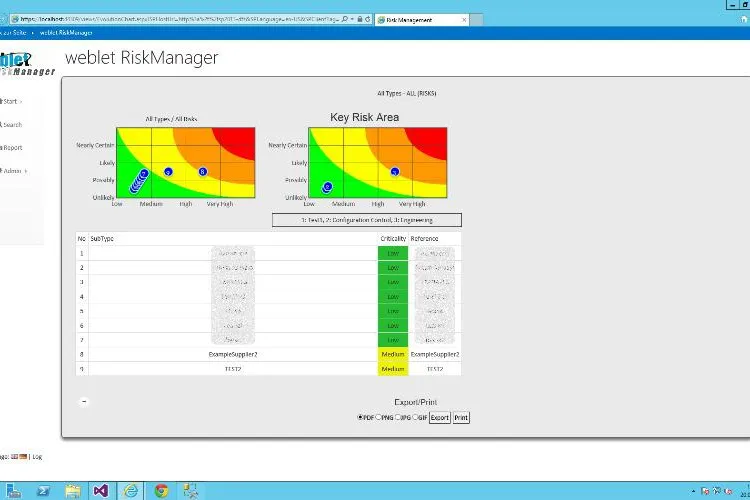Viewport: 750px width, 500px height.
Task: Click the address bar search magnifier icon
Action: tap(345, 19)
